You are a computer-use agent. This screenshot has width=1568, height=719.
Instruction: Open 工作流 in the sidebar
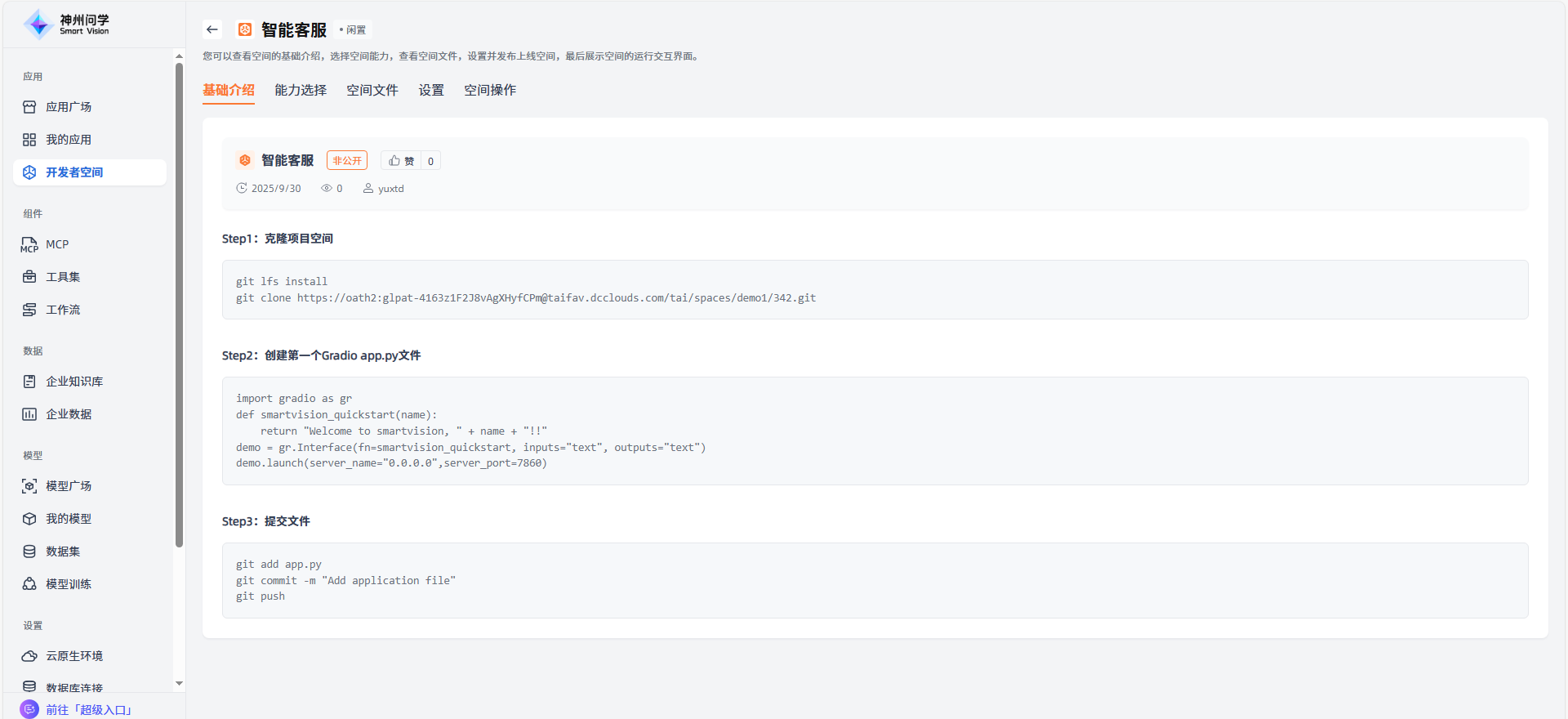(x=63, y=310)
